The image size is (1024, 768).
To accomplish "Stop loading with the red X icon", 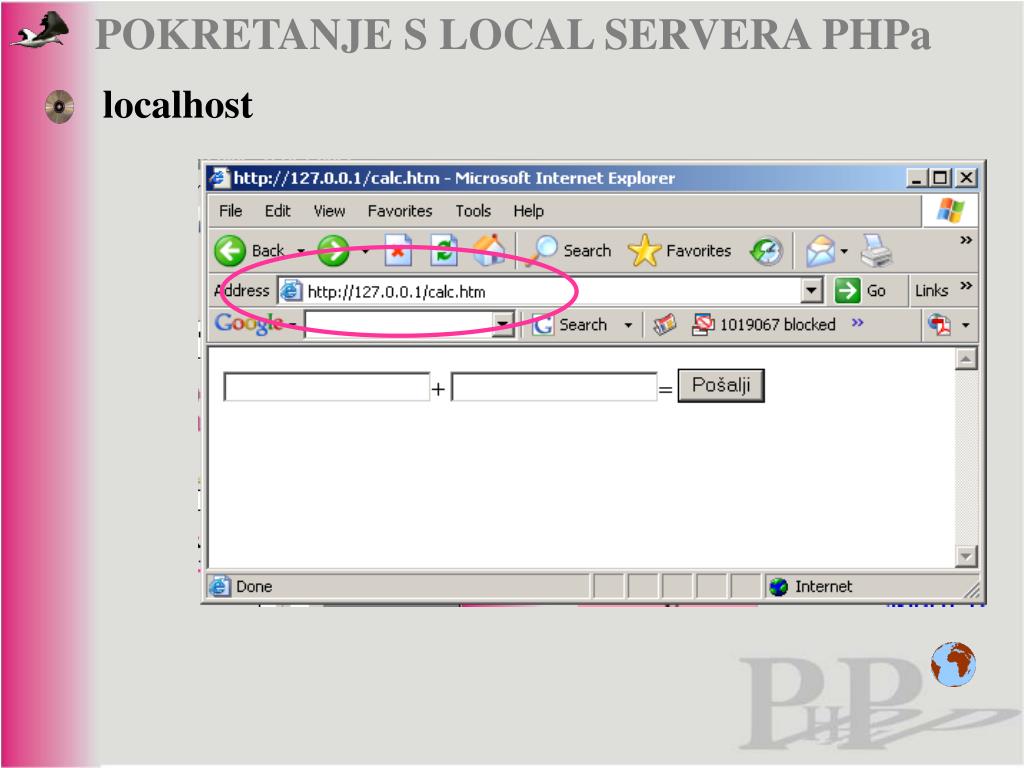I will (398, 250).
